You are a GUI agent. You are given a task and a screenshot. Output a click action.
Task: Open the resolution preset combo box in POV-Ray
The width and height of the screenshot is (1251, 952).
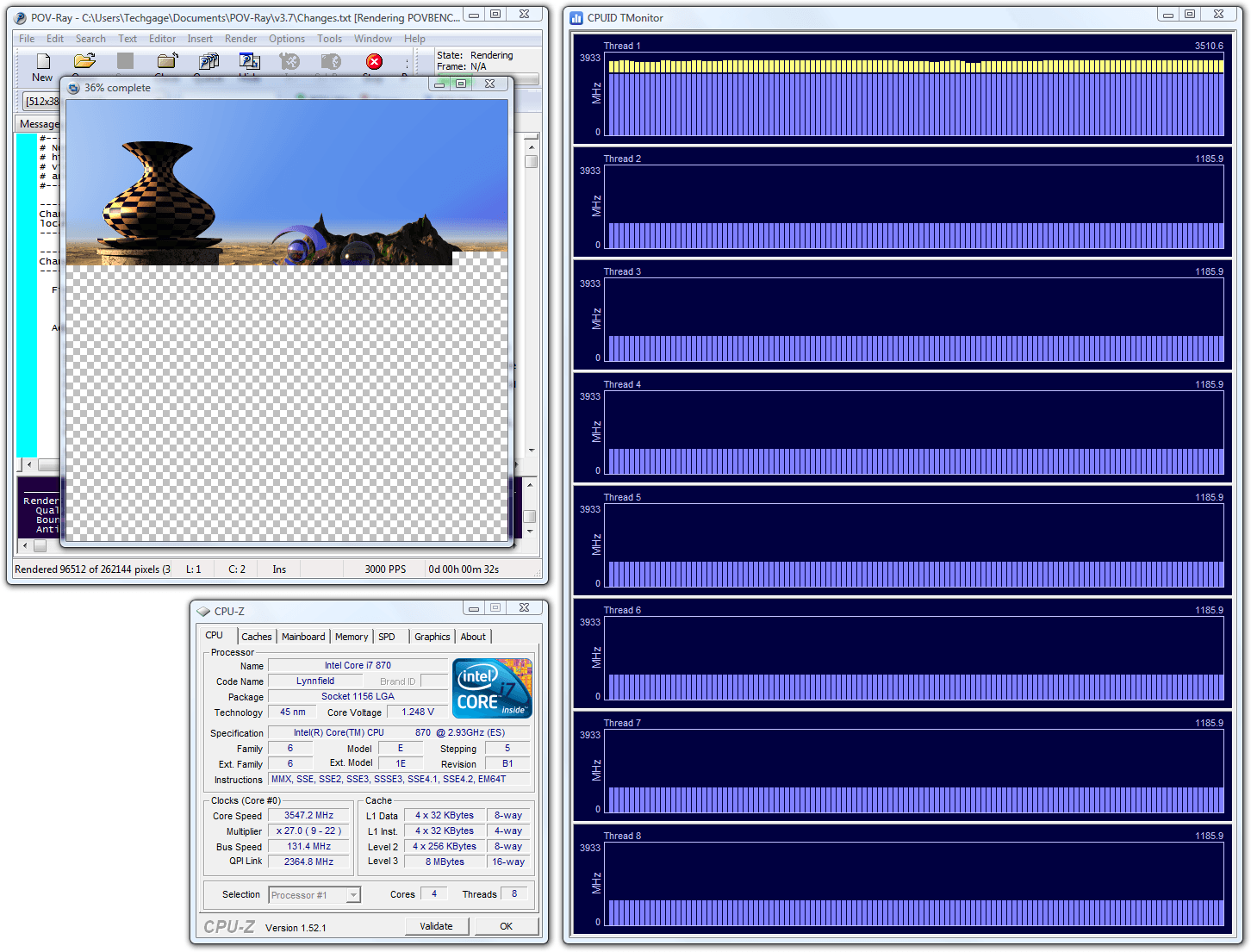(41, 102)
